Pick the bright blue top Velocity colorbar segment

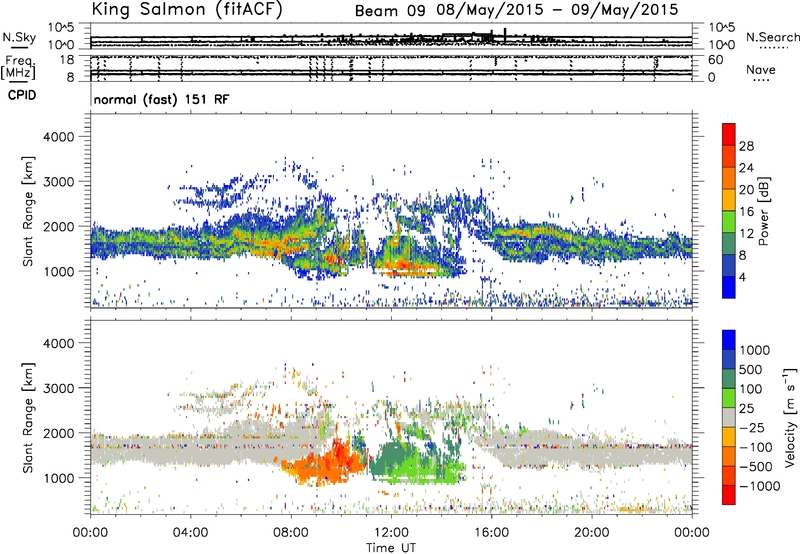pyautogui.click(x=729, y=340)
